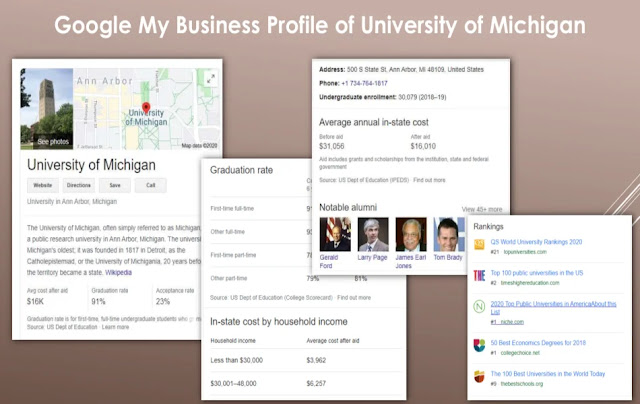Click the Ann Arbor map label
The width and height of the screenshot is (640, 404).
(x=104, y=81)
